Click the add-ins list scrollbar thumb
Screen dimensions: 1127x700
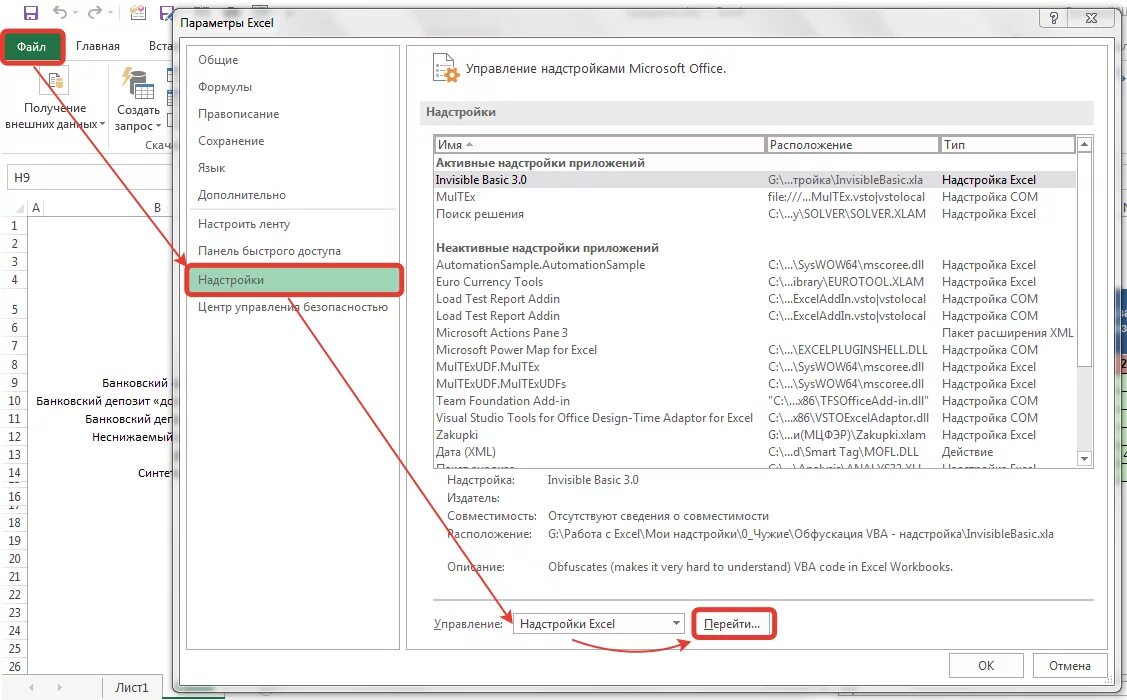coord(1085,259)
